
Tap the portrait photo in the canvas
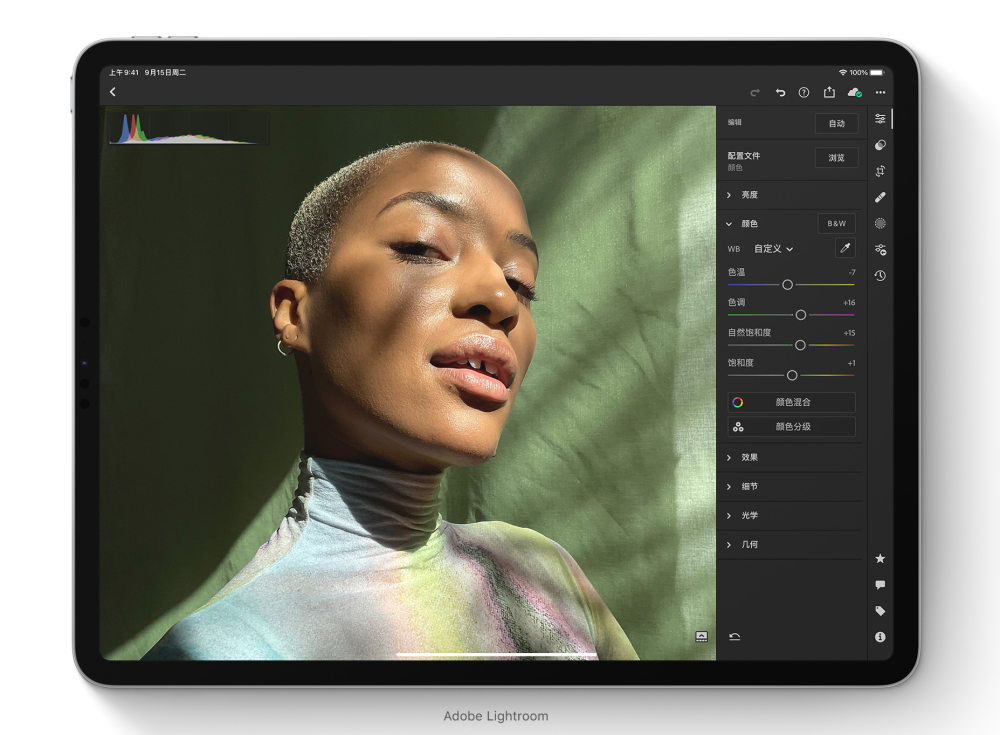tap(408, 383)
